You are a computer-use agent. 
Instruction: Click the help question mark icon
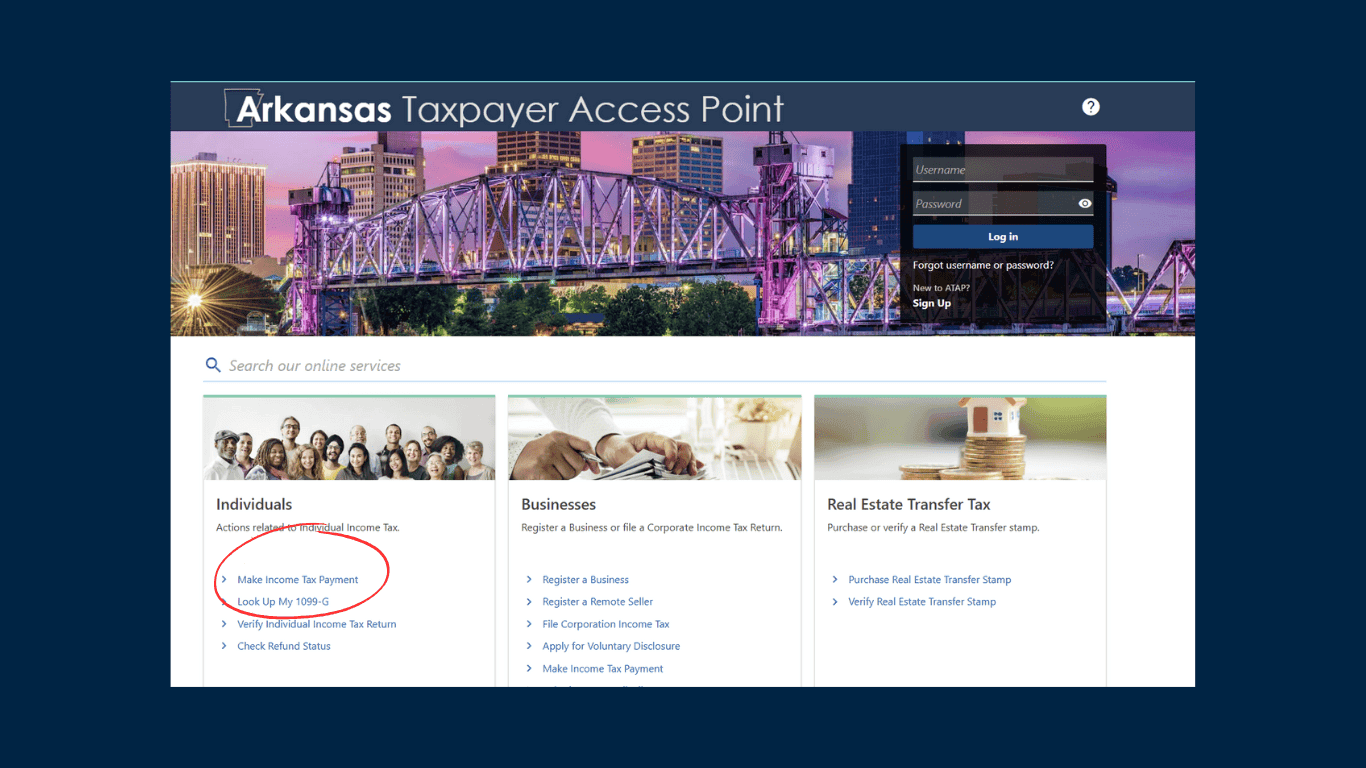pos(1091,107)
